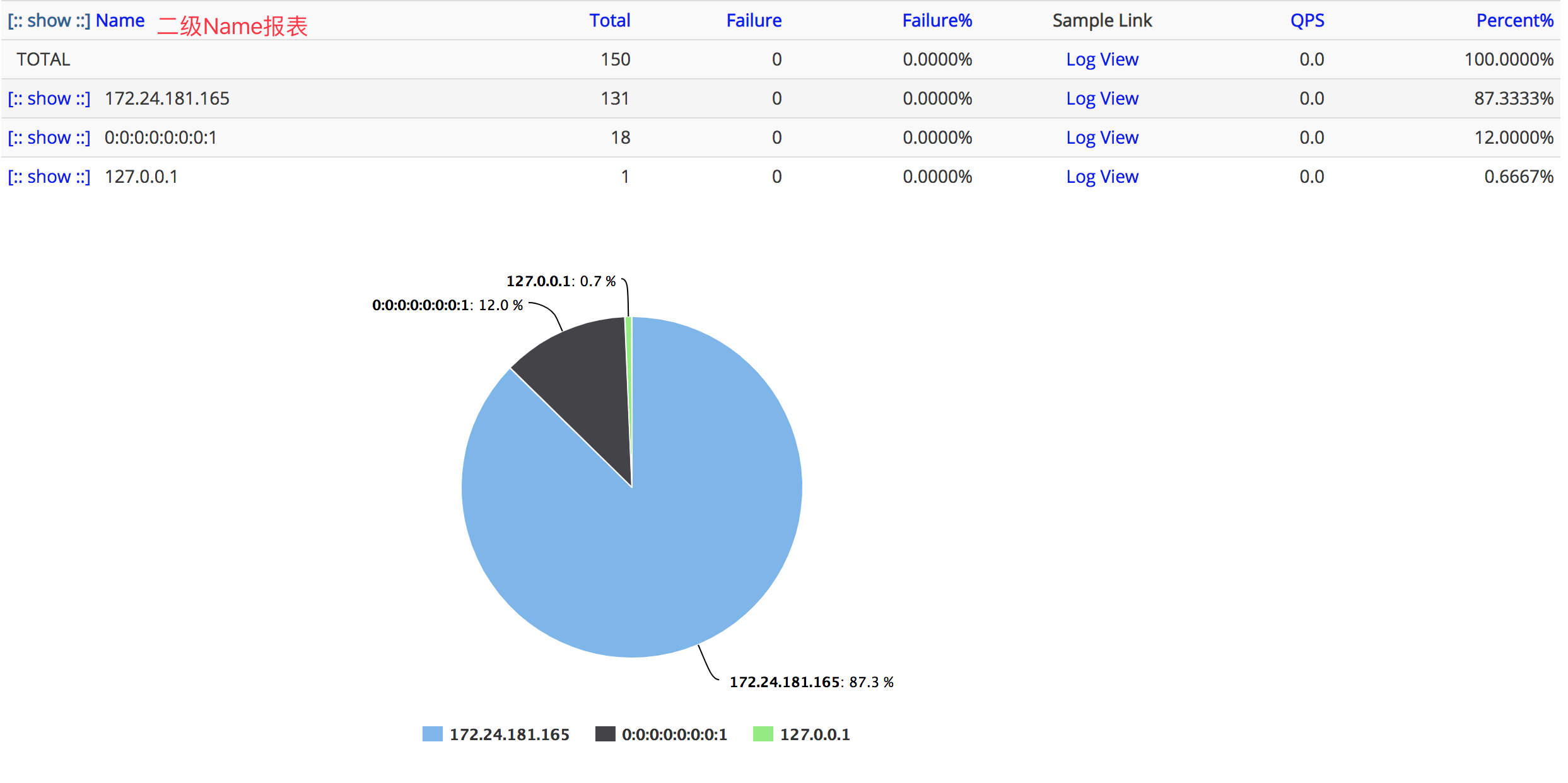Sort table by the QPS column
Image resolution: width=1568 pixels, height=783 pixels.
pyautogui.click(x=1307, y=20)
